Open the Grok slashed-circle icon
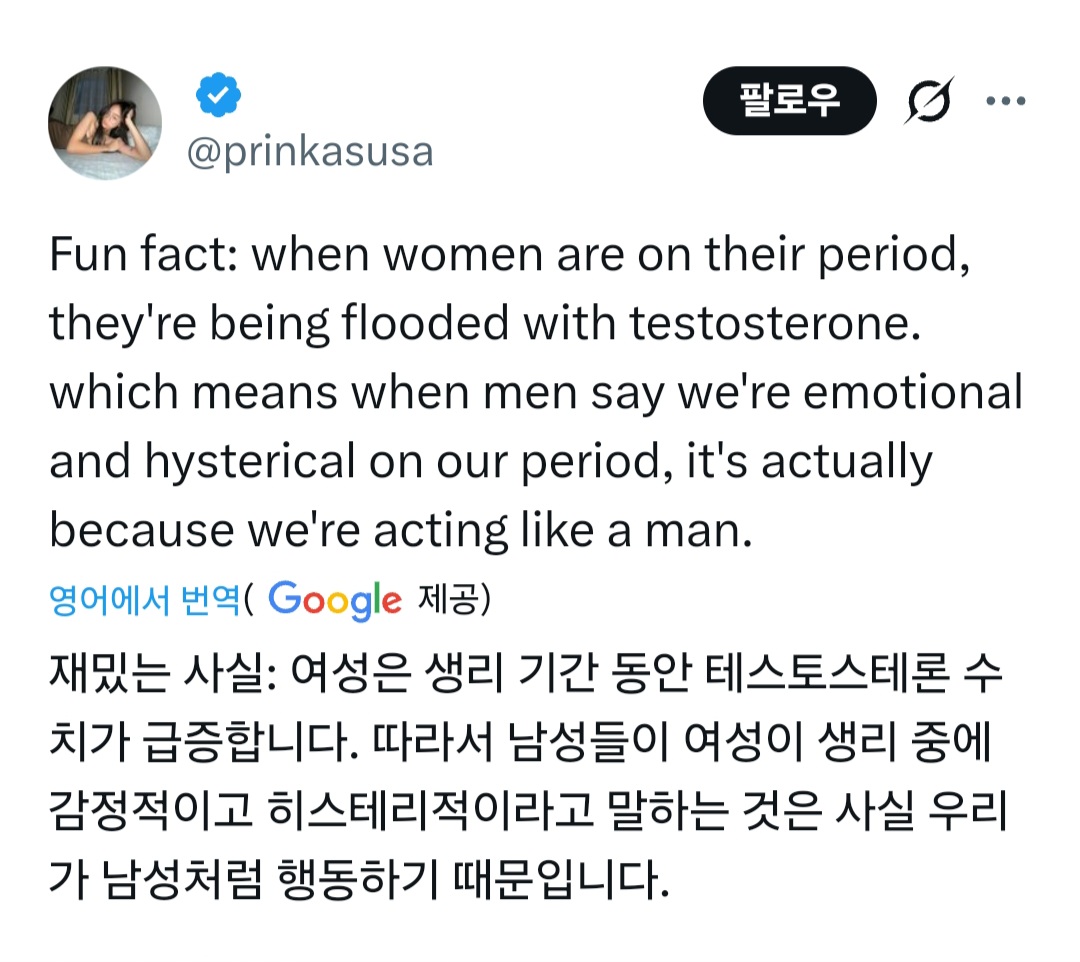The width and height of the screenshot is (1080, 962). (x=927, y=101)
